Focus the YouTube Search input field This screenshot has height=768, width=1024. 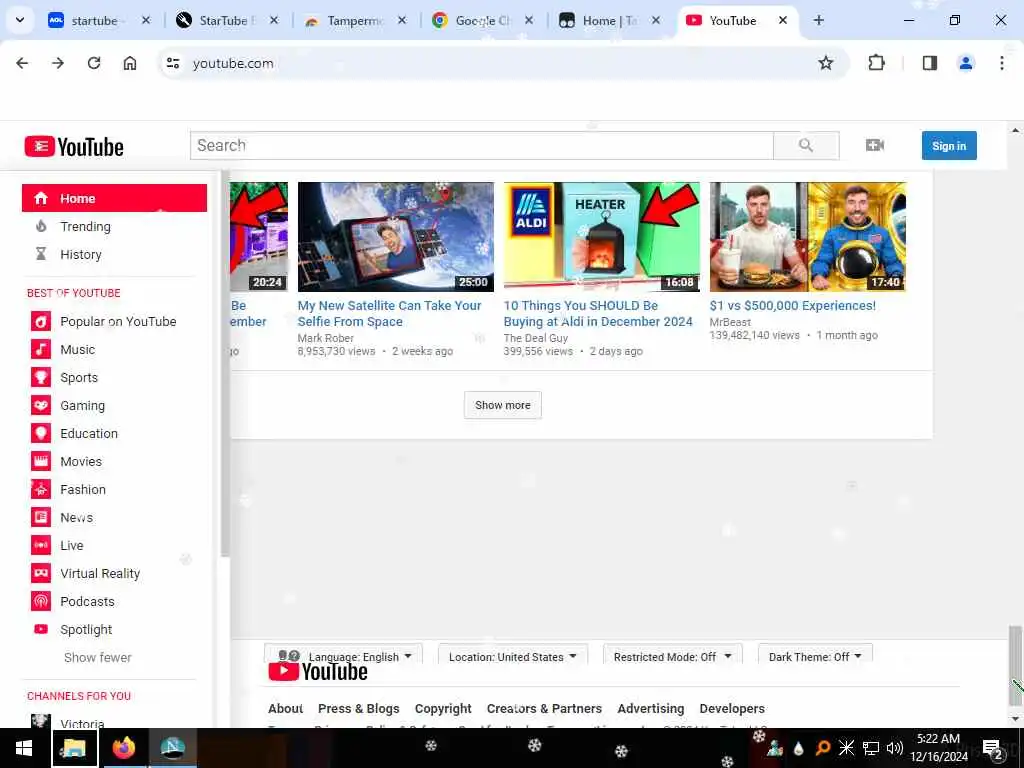[x=482, y=145]
